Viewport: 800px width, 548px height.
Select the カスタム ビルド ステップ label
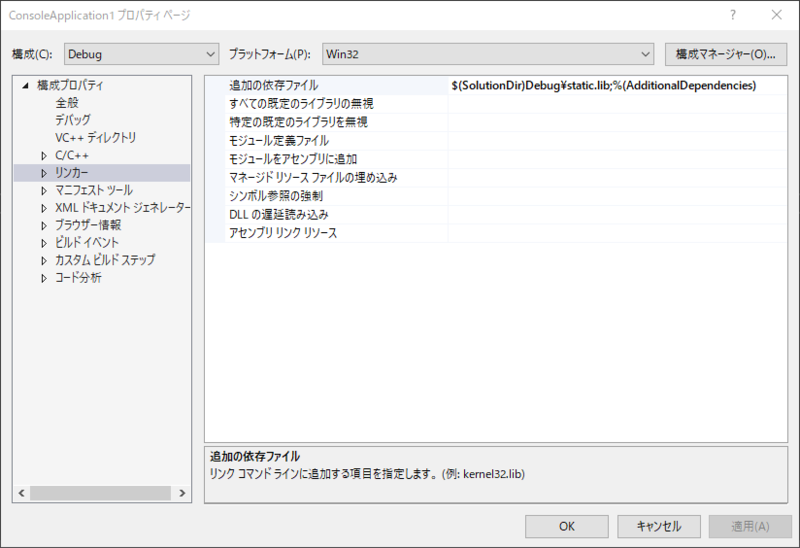pos(105,260)
